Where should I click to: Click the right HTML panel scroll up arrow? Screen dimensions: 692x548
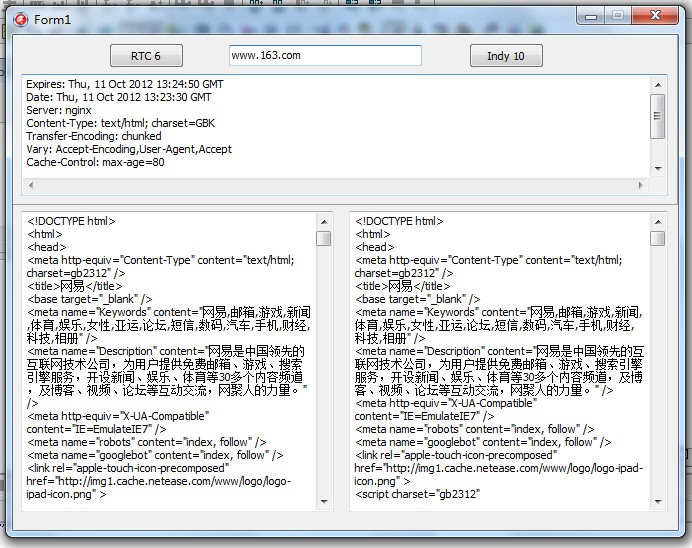coord(658,222)
